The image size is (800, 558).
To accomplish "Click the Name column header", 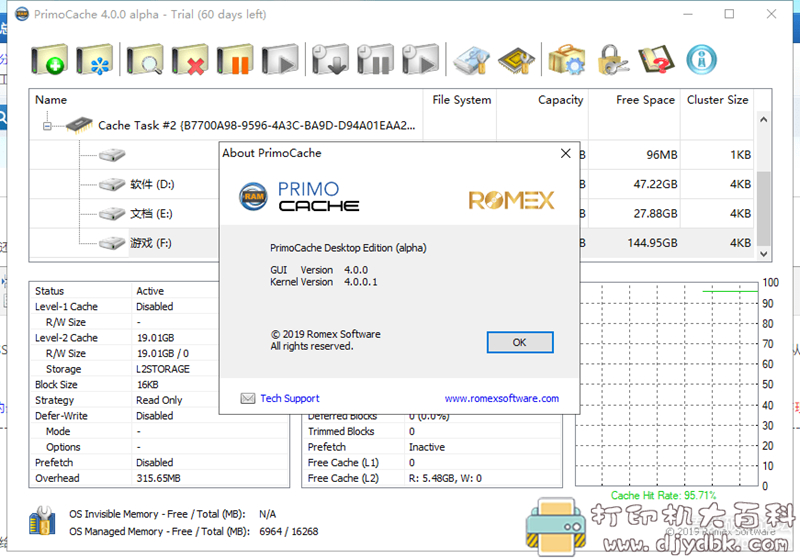I will coord(226,100).
